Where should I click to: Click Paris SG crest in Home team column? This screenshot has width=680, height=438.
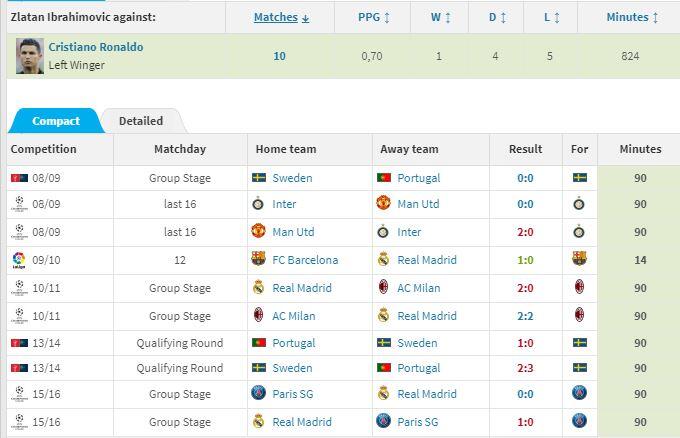click(258, 393)
